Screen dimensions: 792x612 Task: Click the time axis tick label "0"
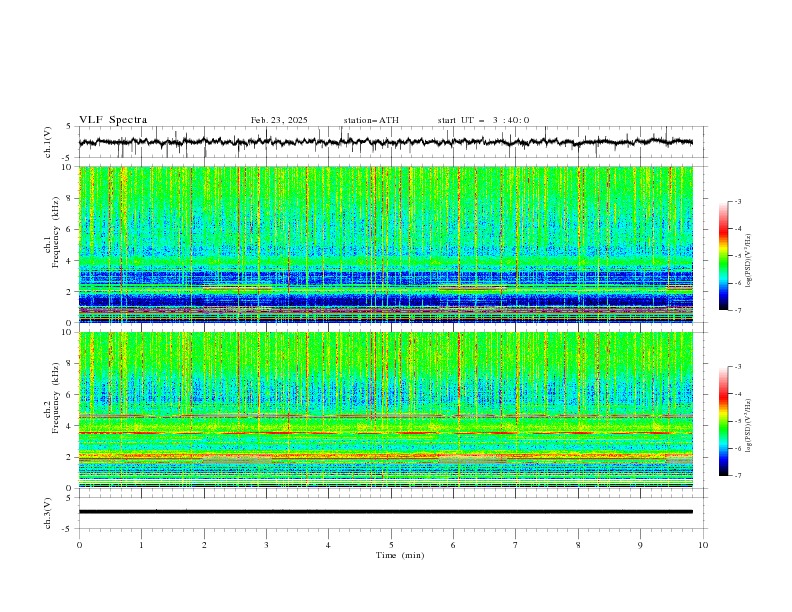79,545
